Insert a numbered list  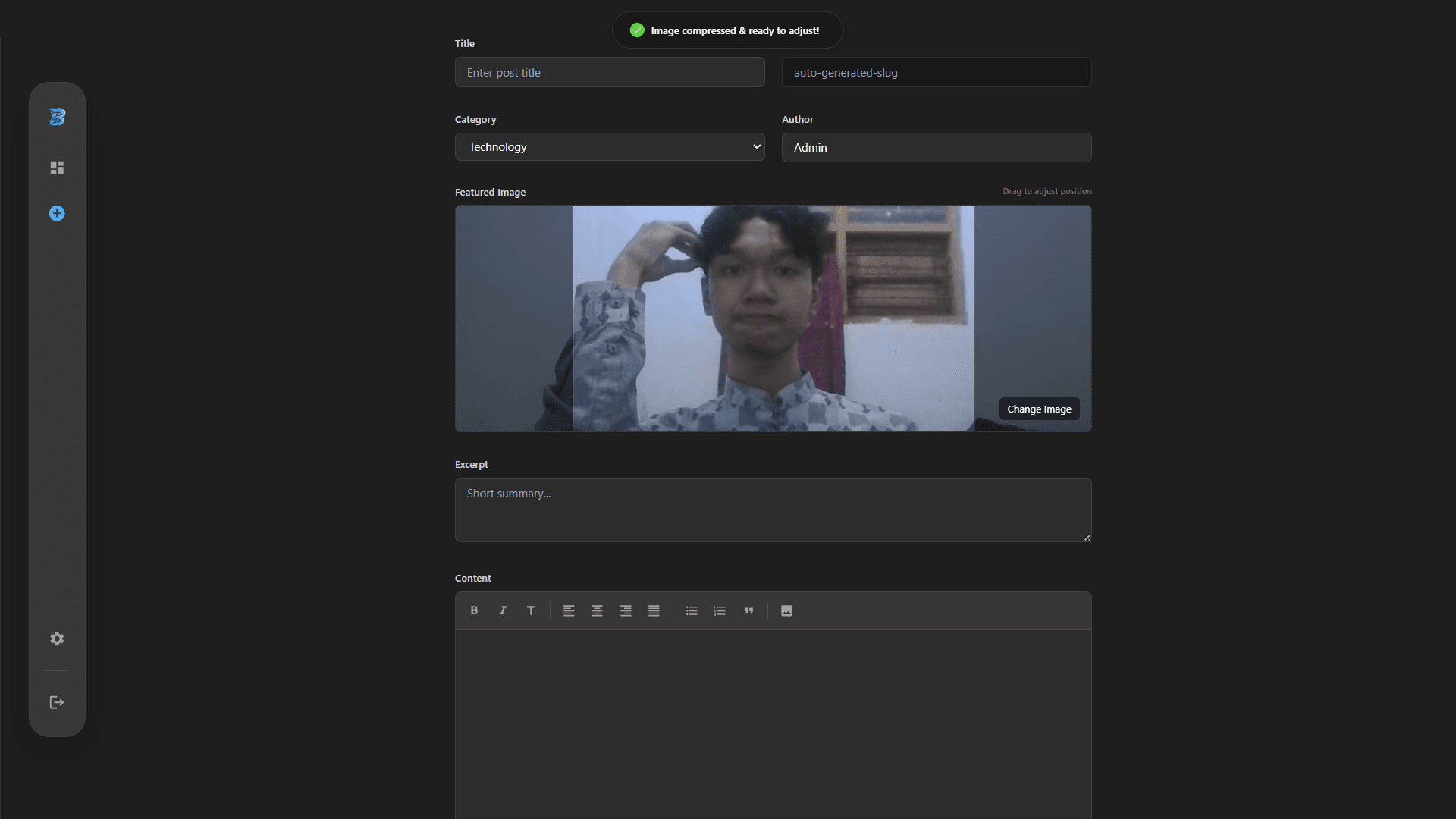(x=720, y=610)
